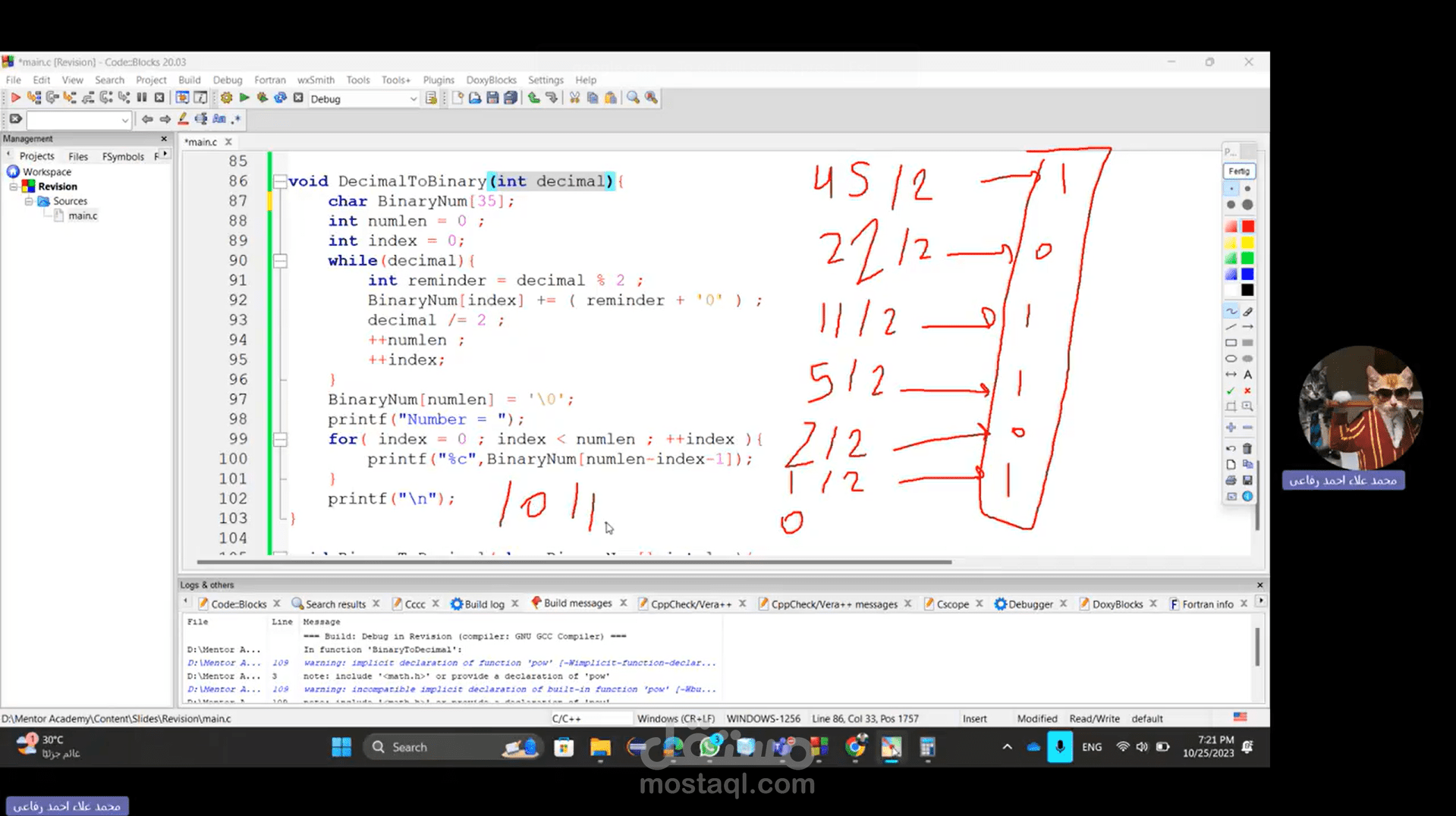The height and width of the screenshot is (816, 1456).
Task: Click the Rebuild icon with blue arrows
Action: (x=280, y=99)
